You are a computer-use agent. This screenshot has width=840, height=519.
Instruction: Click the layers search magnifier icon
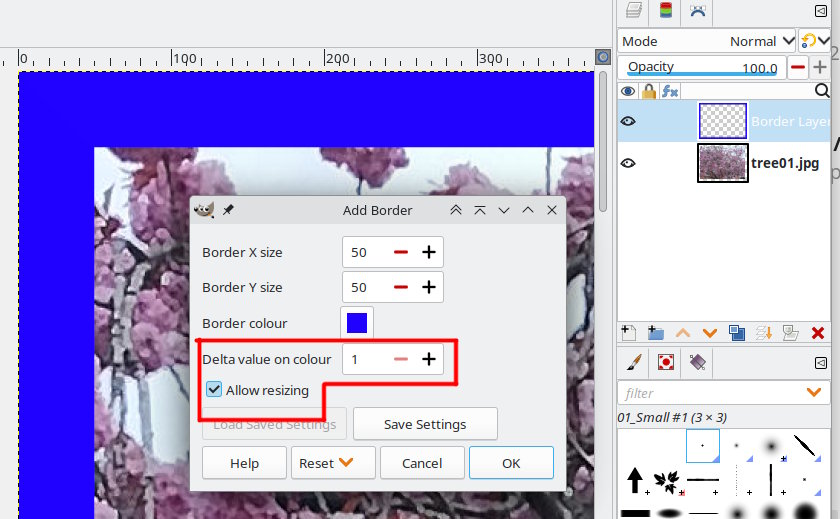coord(822,91)
